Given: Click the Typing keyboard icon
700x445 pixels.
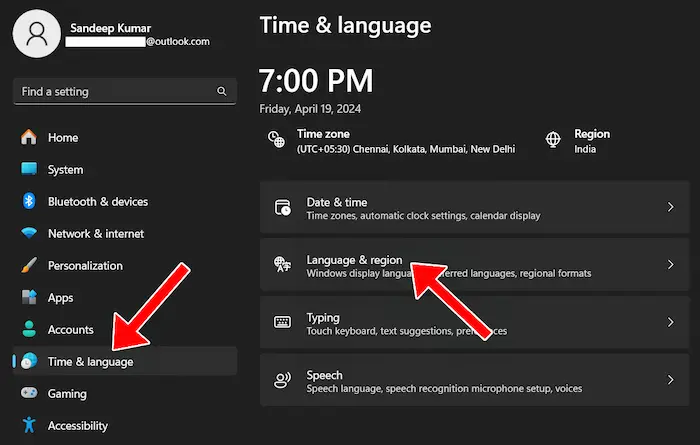Looking at the screenshot, I should (282, 322).
